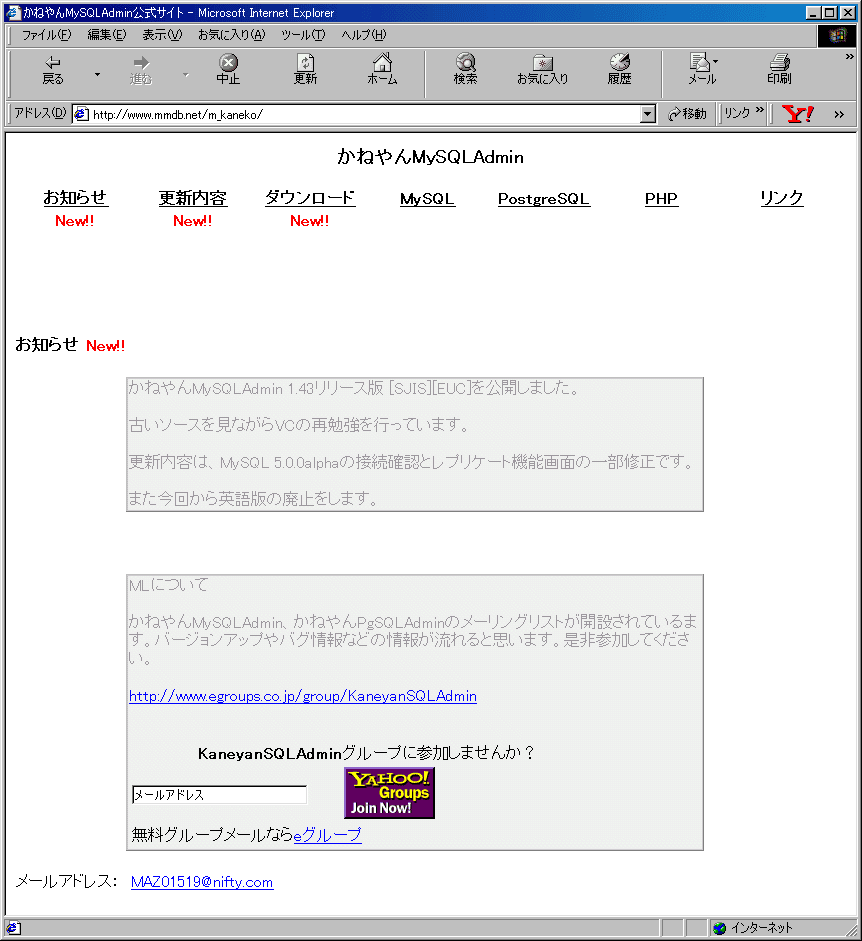Click the KaneyanSQLAdminグループに参加しませんか text

coord(366,753)
